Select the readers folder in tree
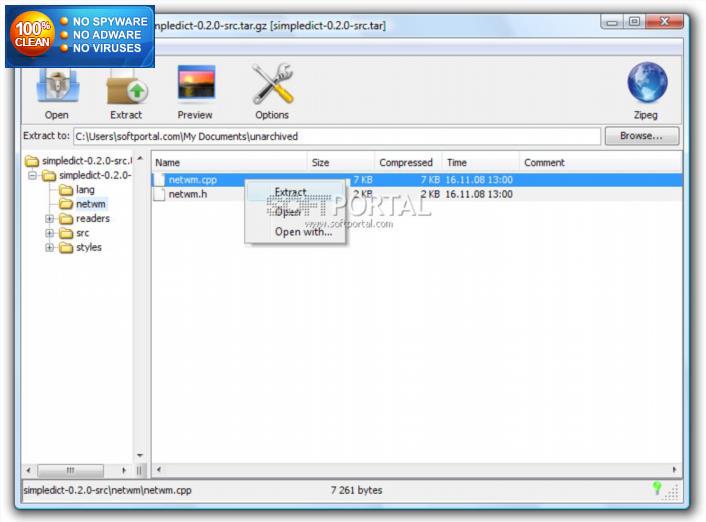 tap(84, 218)
